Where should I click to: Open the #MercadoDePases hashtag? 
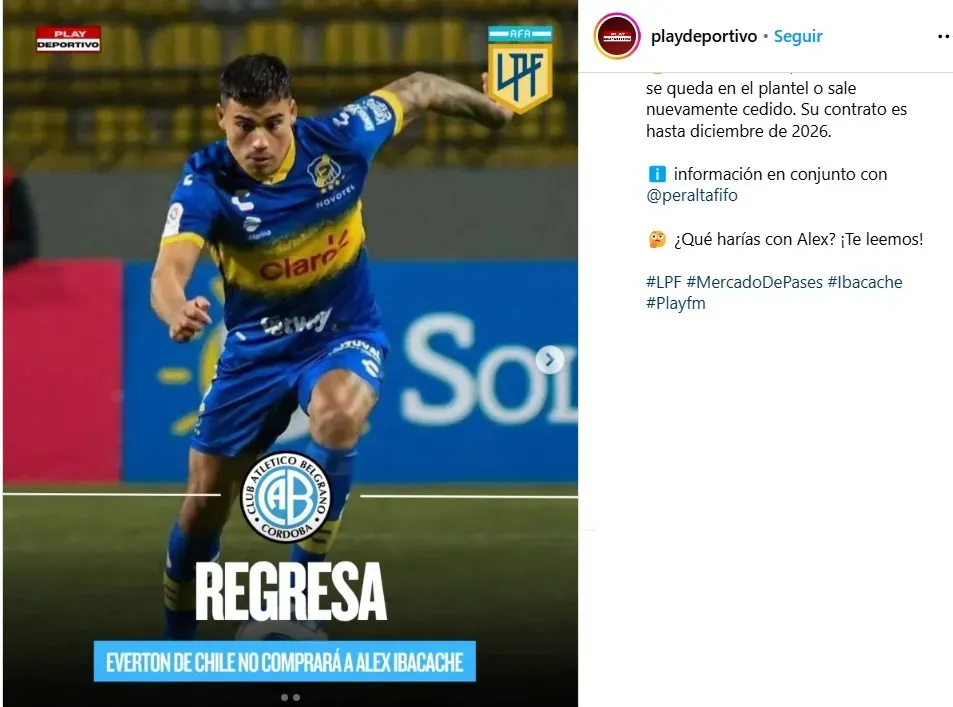click(x=754, y=282)
